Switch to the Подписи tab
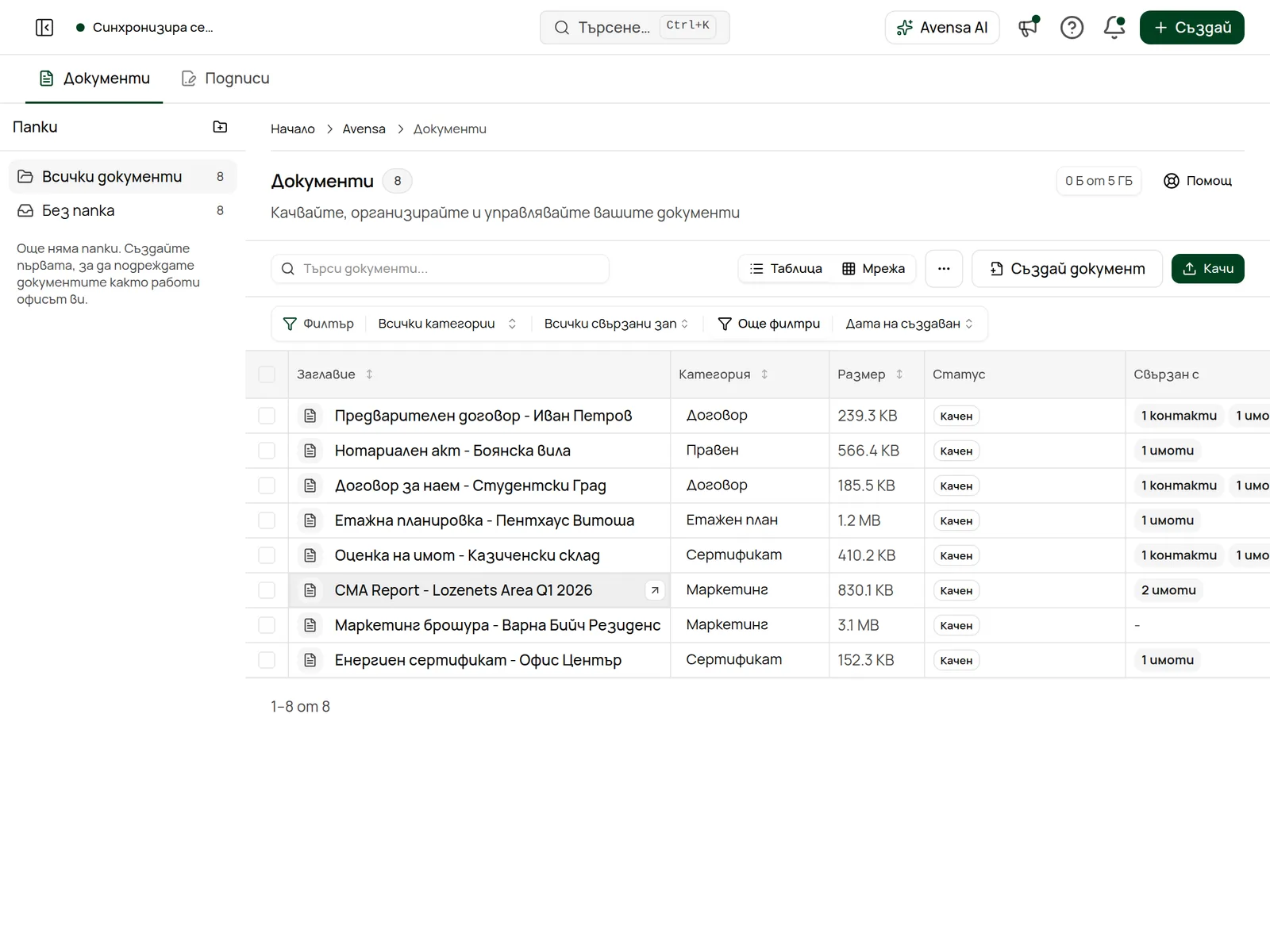 (225, 79)
